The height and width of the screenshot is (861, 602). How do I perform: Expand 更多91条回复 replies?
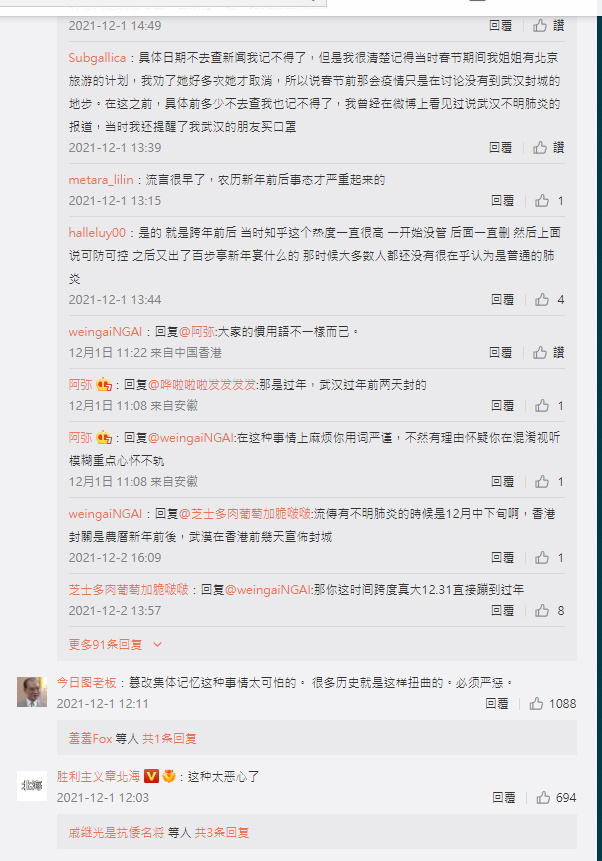tap(105, 644)
